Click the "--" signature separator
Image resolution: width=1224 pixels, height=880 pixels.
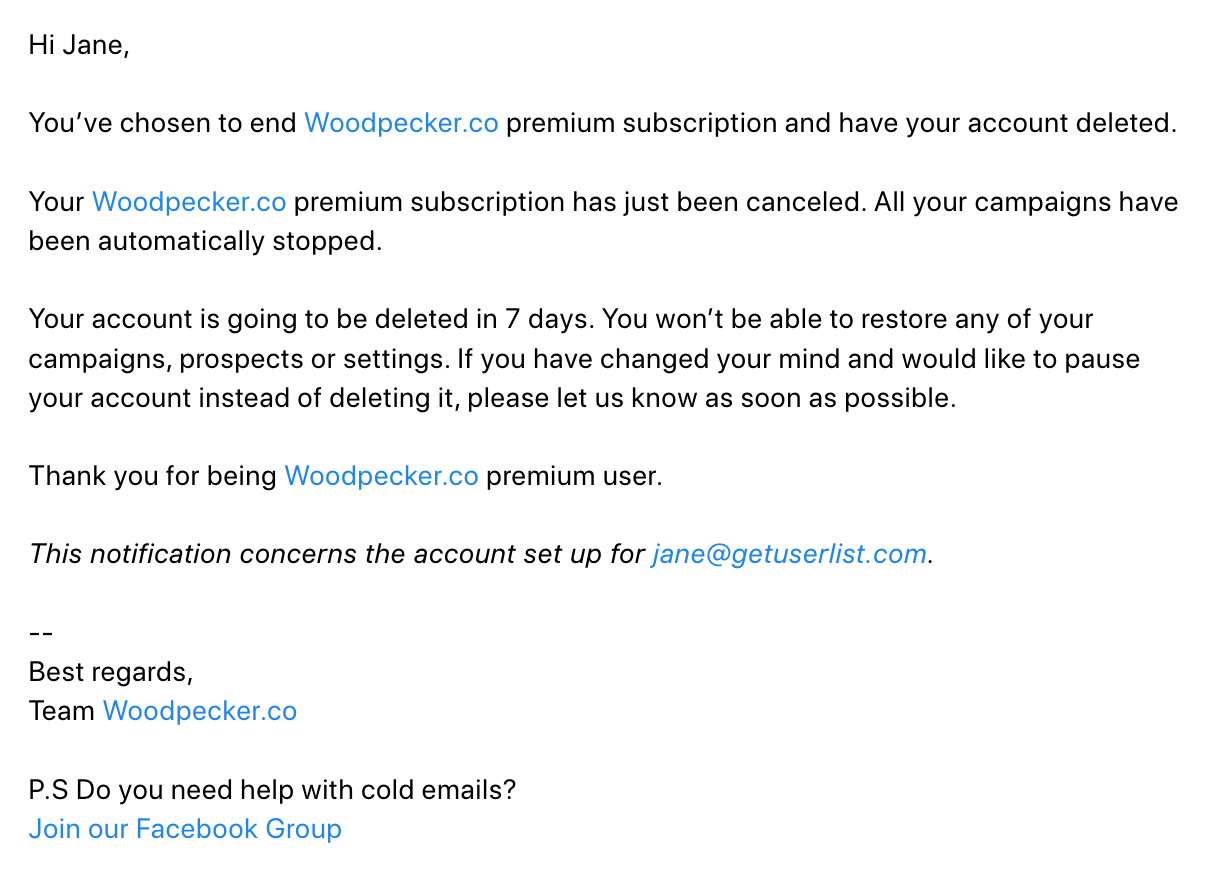tap(41, 633)
